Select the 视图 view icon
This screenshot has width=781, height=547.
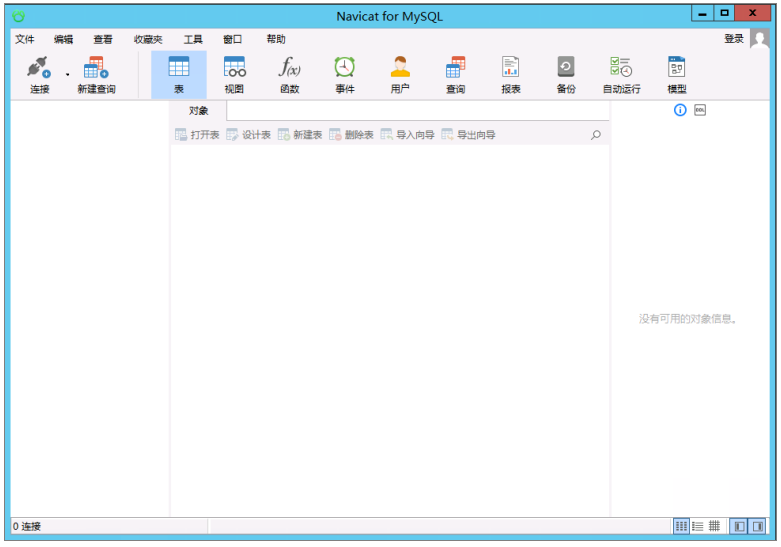tap(234, 75)
